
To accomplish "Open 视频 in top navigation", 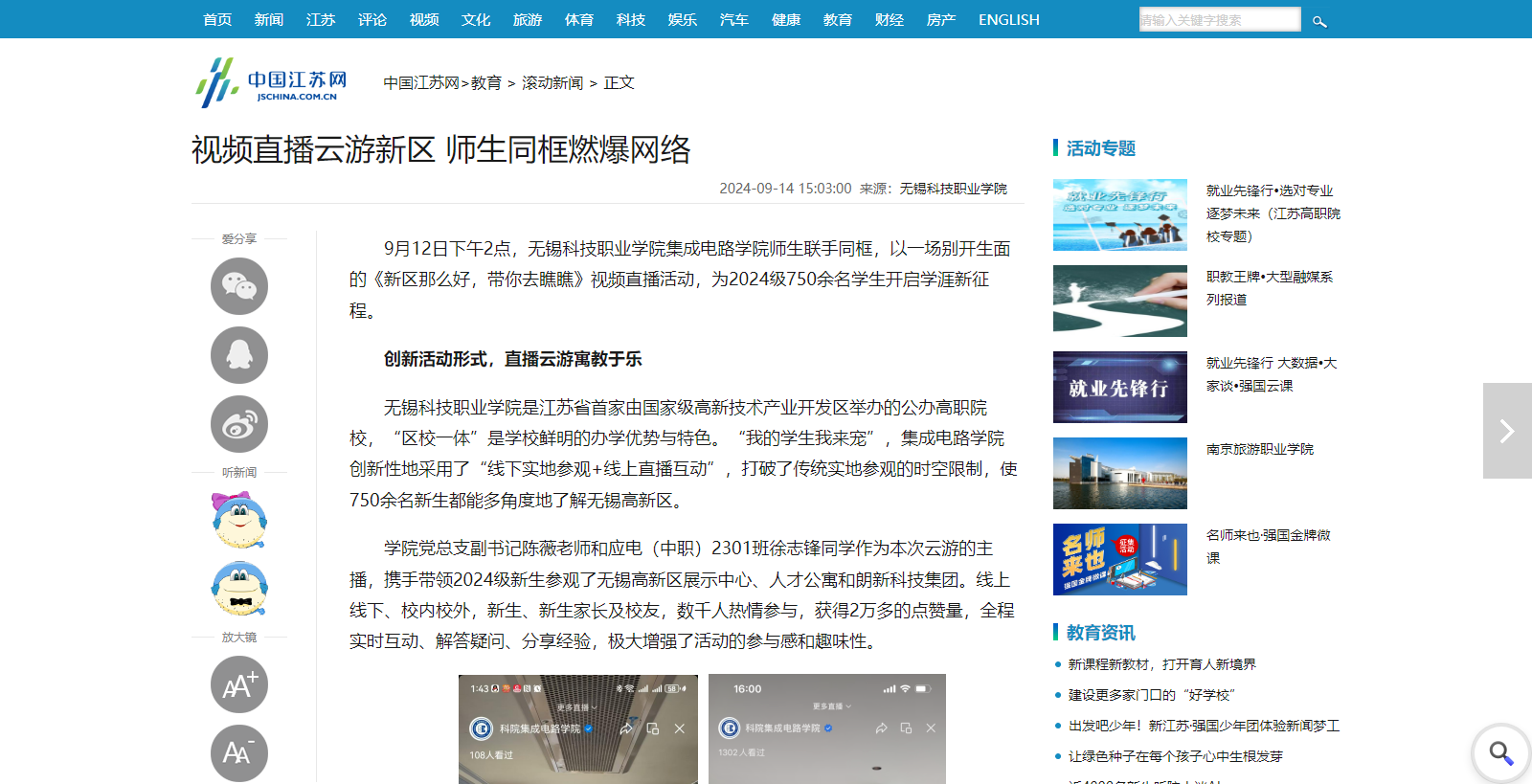I will pyautogui.click(x=424, y=19).
